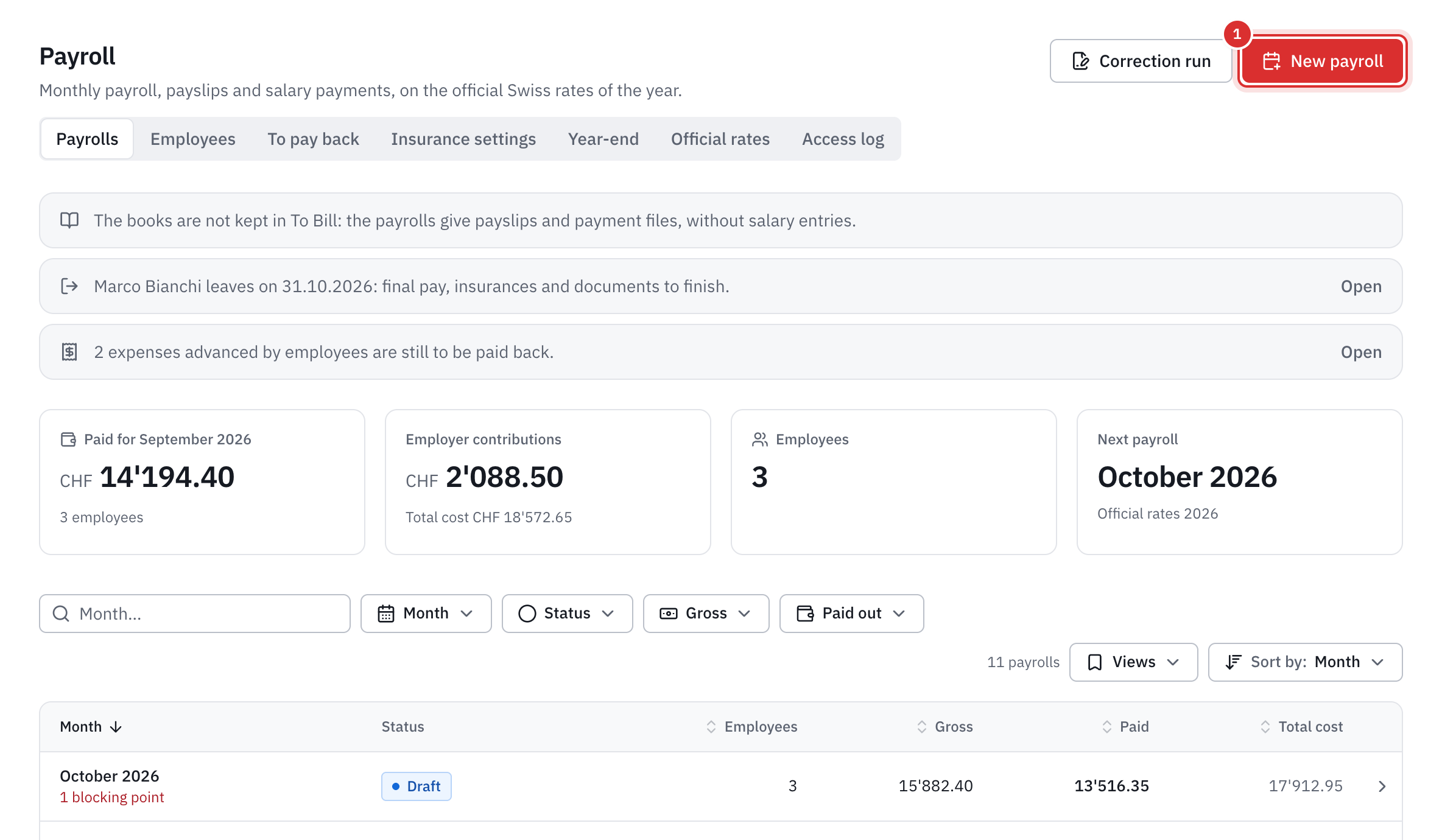The width and height of the screenshot is (1442, 840).
Task: Switch to the Employees tab
Action: [x=192, y=139]
